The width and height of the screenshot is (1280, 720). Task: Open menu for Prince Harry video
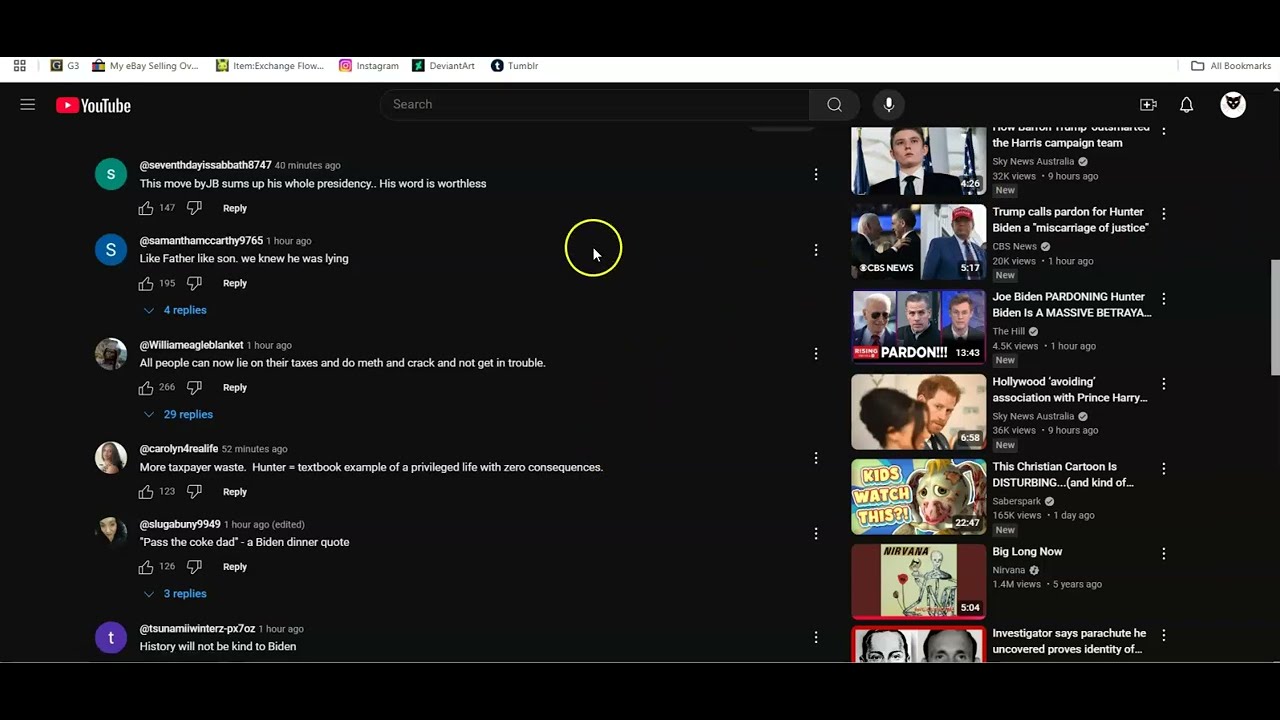coord(1164,384)
